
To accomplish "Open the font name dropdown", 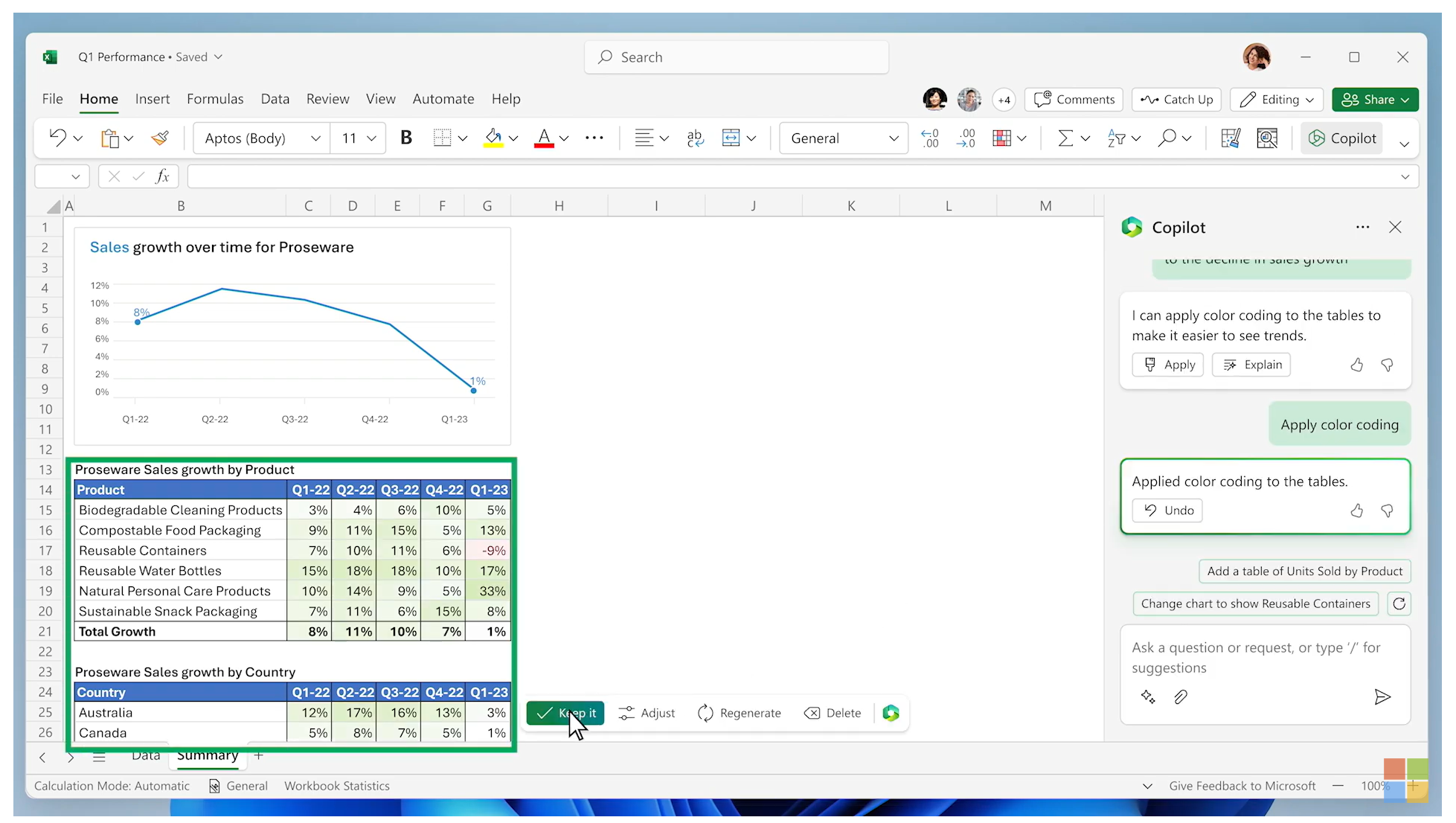I will [315, 138].
